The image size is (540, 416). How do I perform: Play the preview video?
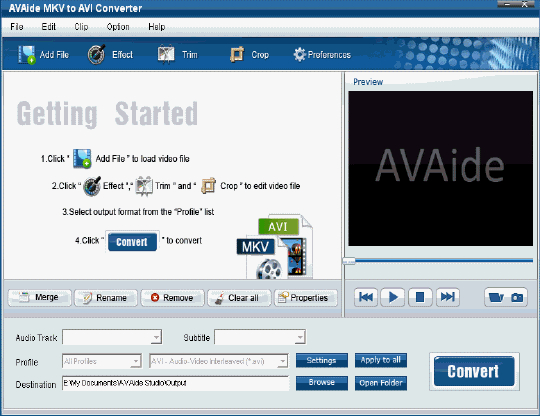click(393, 297)
